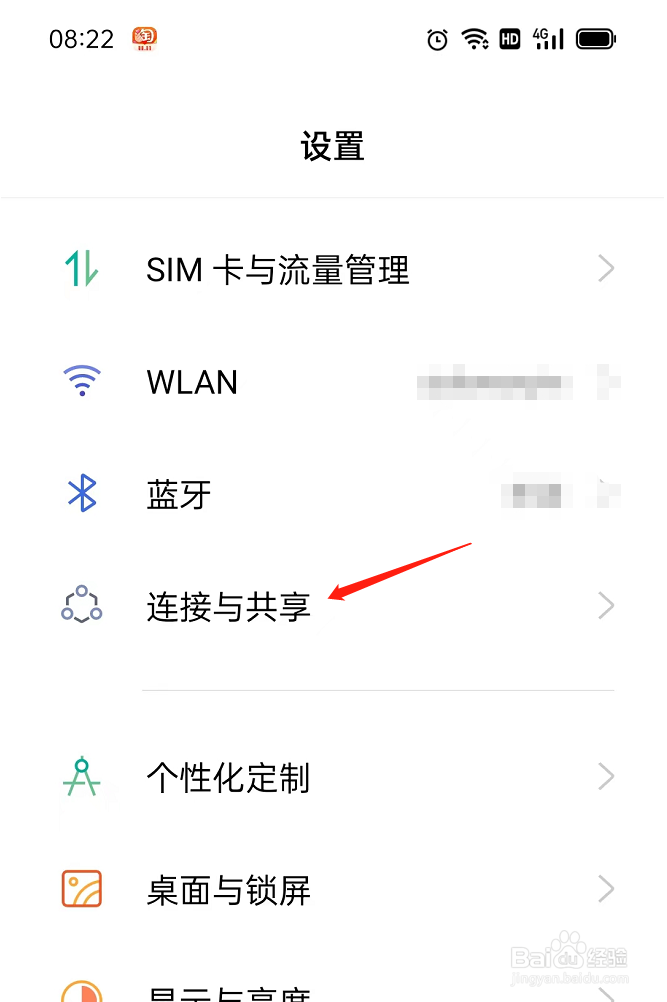The width and height of the screenshot is (667, 1002).
Task: Expand 个性化定制 via its right chevron
Action: pos(606,776)
